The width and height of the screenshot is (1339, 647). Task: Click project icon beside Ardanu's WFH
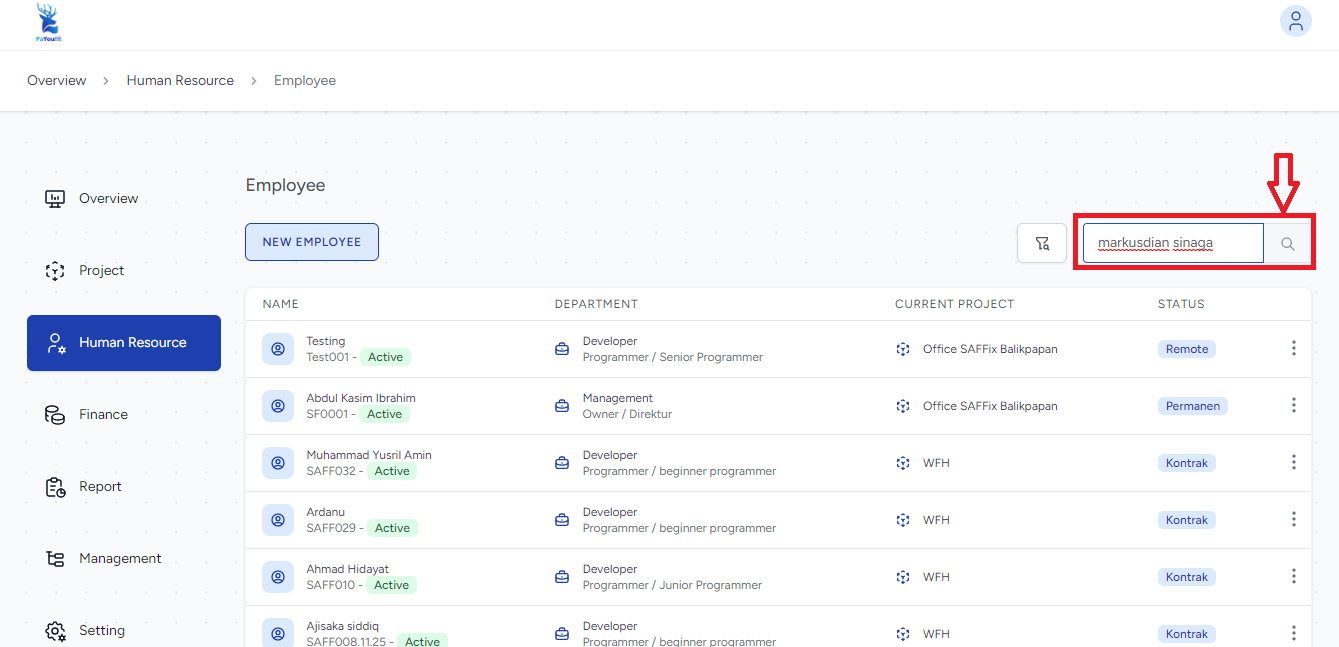coord(903,520)
